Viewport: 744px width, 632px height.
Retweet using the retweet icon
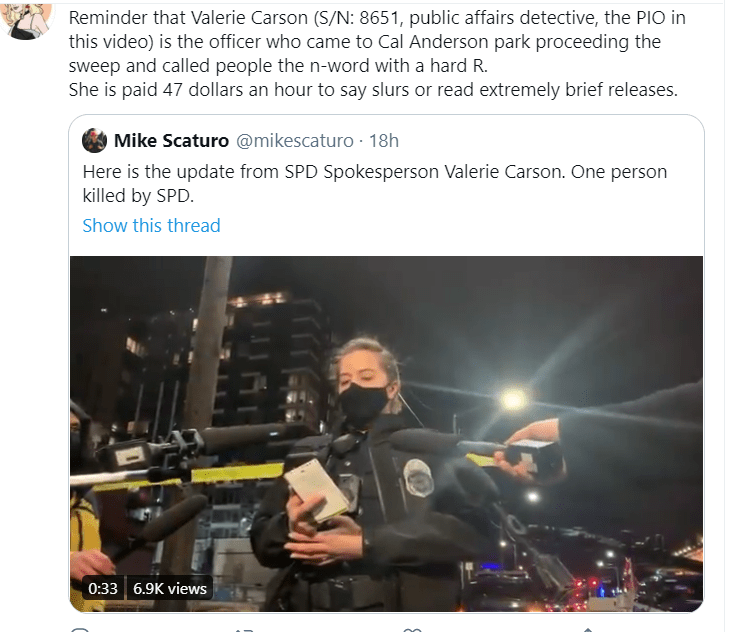point(245,630)
